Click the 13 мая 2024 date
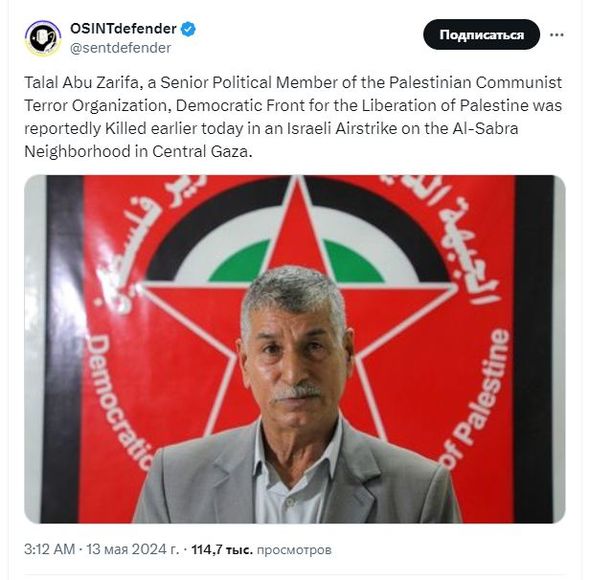 pos(133,549)
